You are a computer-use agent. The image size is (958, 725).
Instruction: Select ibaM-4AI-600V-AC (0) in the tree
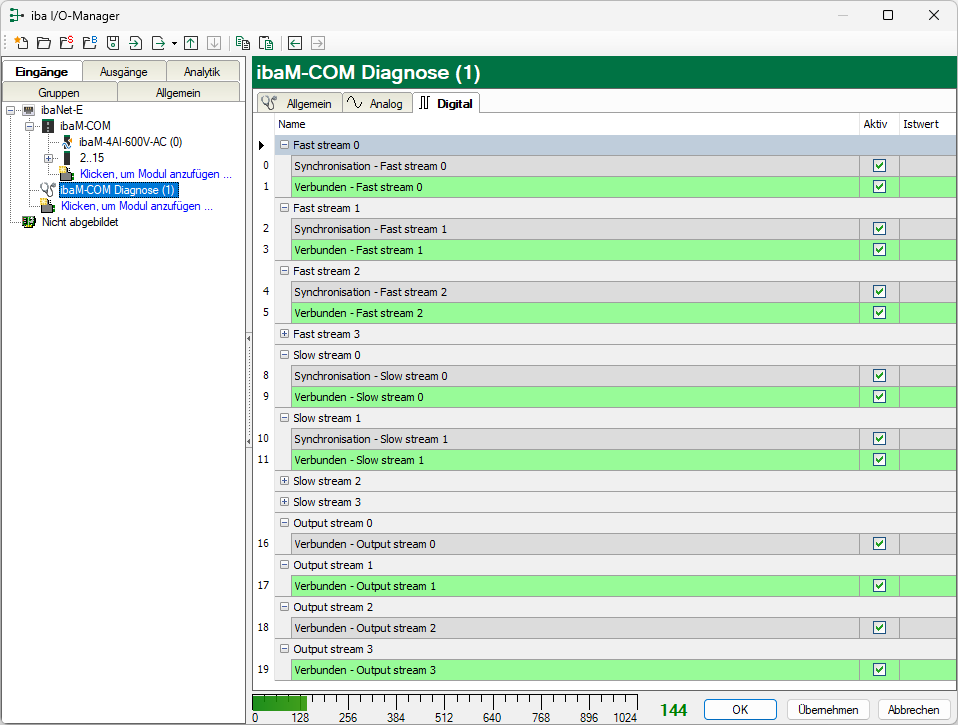click(x=130, y=142)
